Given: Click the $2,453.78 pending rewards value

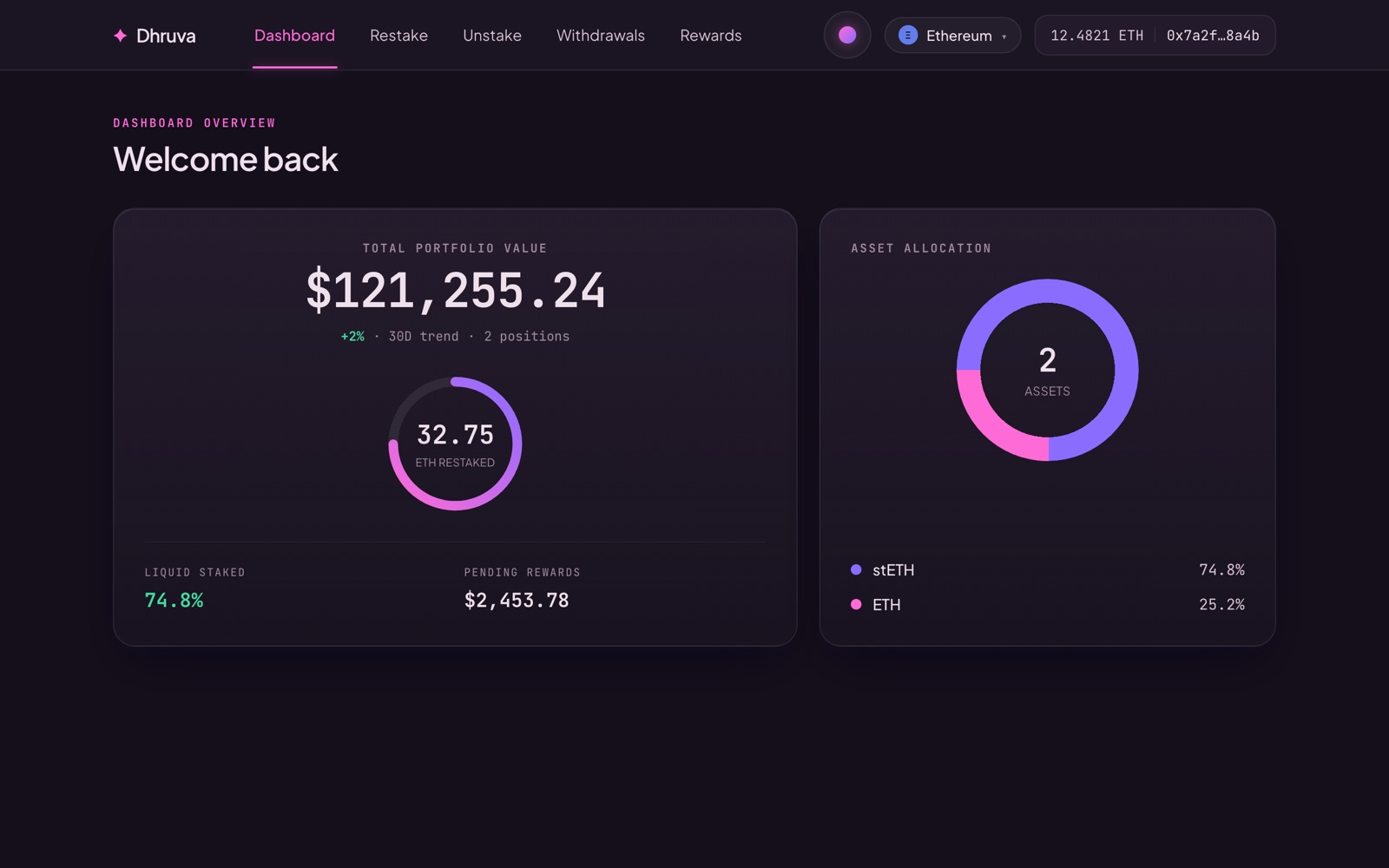Looking at the screenshot, I should [x=517, y=601].
